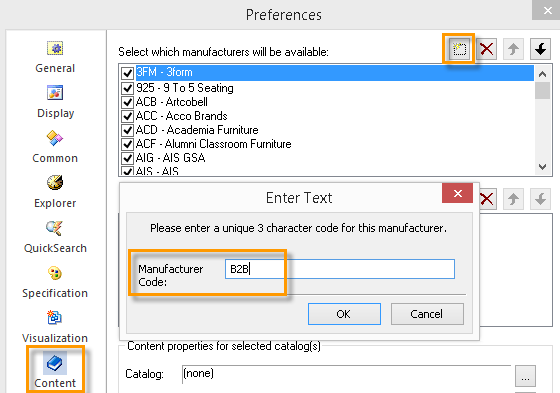560x393 pixels.
Task: Uncheck the AIG - AIS GSA checkbox
Action: tap(128, 158)
